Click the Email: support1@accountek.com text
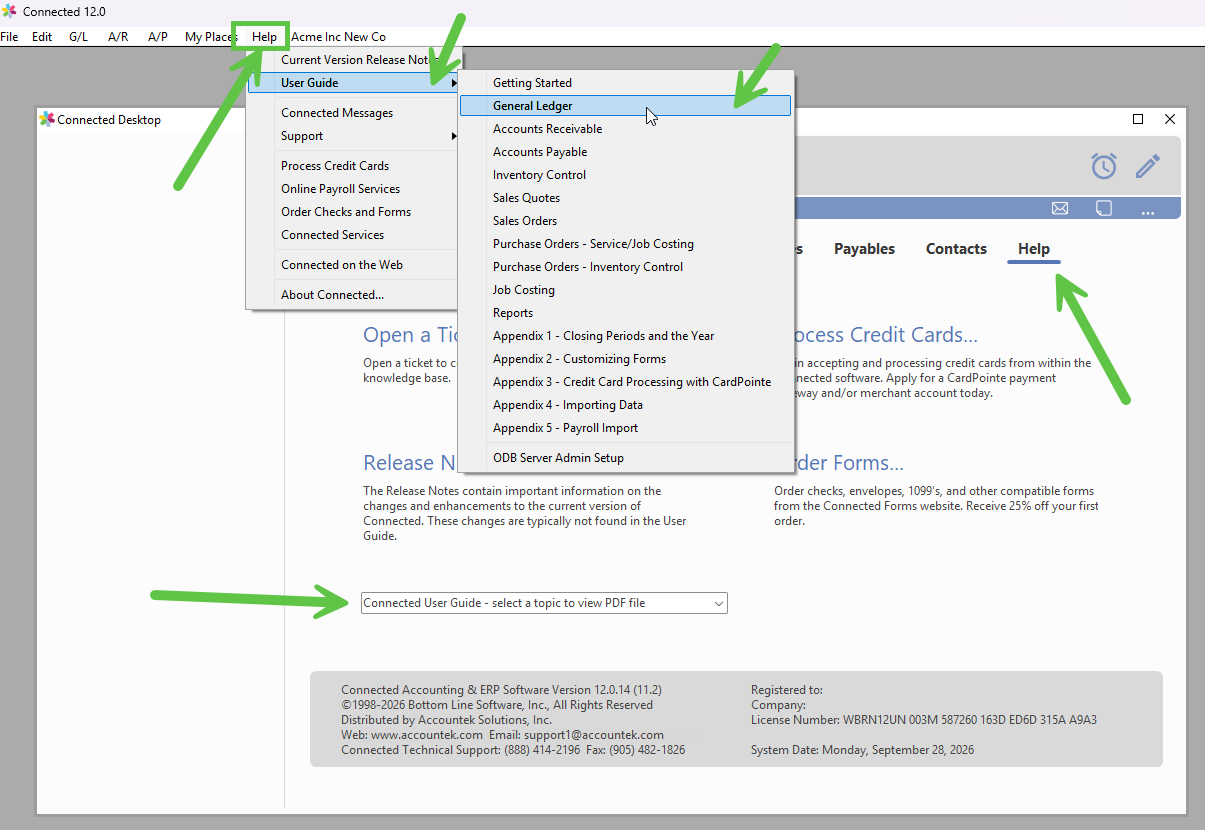This screenshot has width=1205, height=830. coord(576,735)
